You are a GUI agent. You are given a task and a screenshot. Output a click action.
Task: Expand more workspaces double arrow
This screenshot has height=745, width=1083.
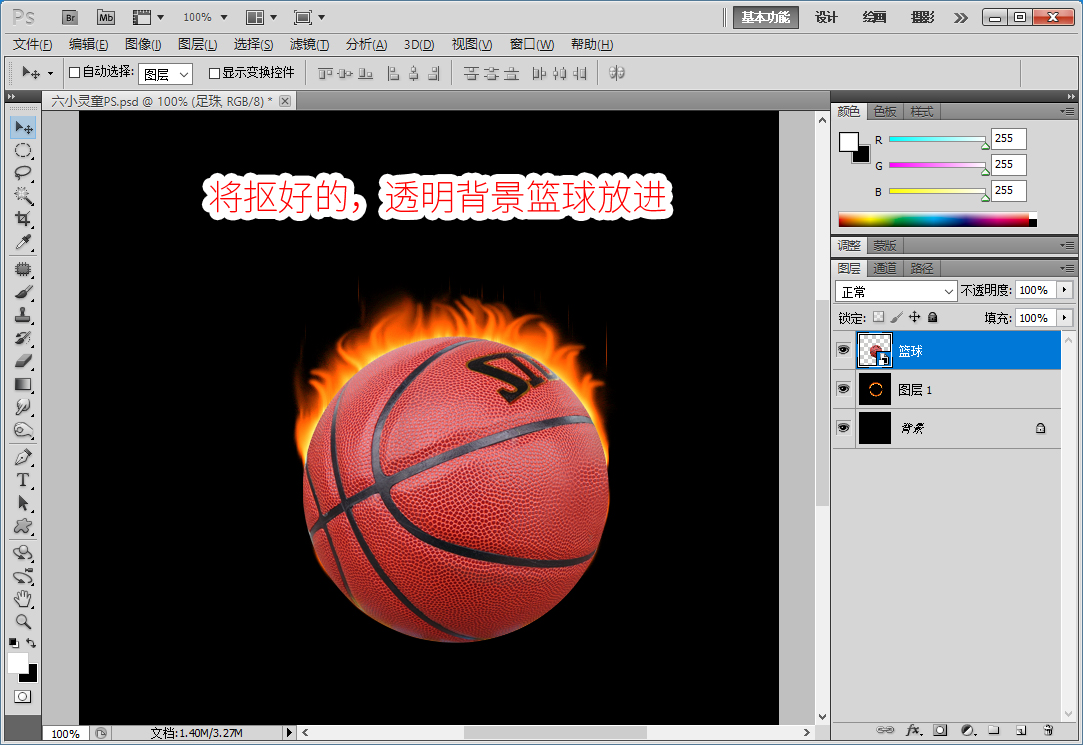961,17
